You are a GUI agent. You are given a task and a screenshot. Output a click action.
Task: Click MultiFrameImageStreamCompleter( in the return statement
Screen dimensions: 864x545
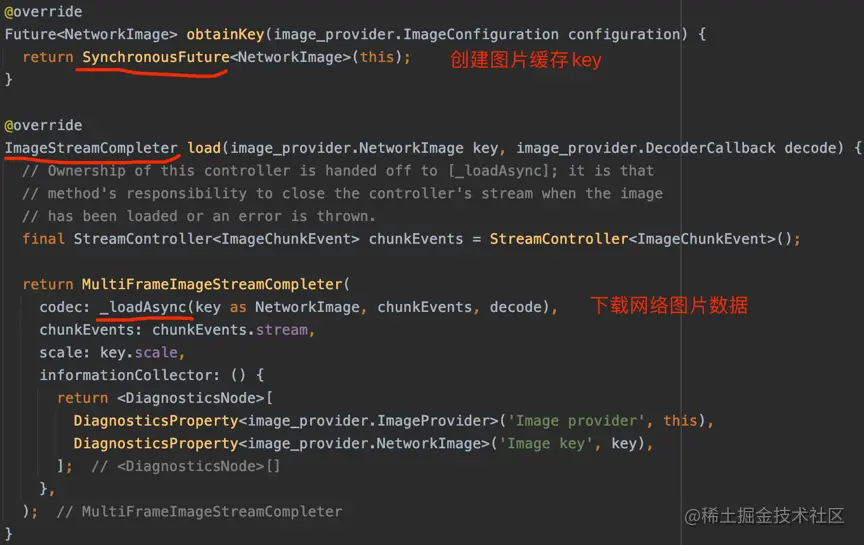pos(215,284)
